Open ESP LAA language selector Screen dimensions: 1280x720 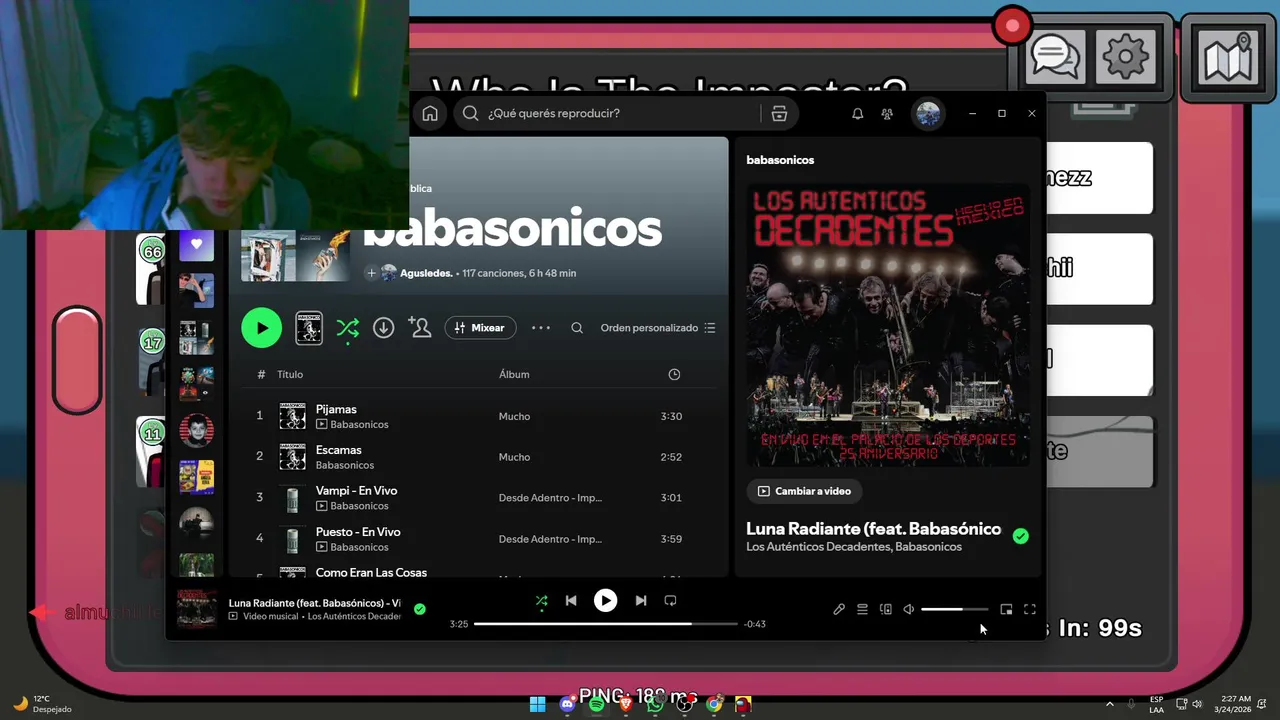coord(1156,704)
